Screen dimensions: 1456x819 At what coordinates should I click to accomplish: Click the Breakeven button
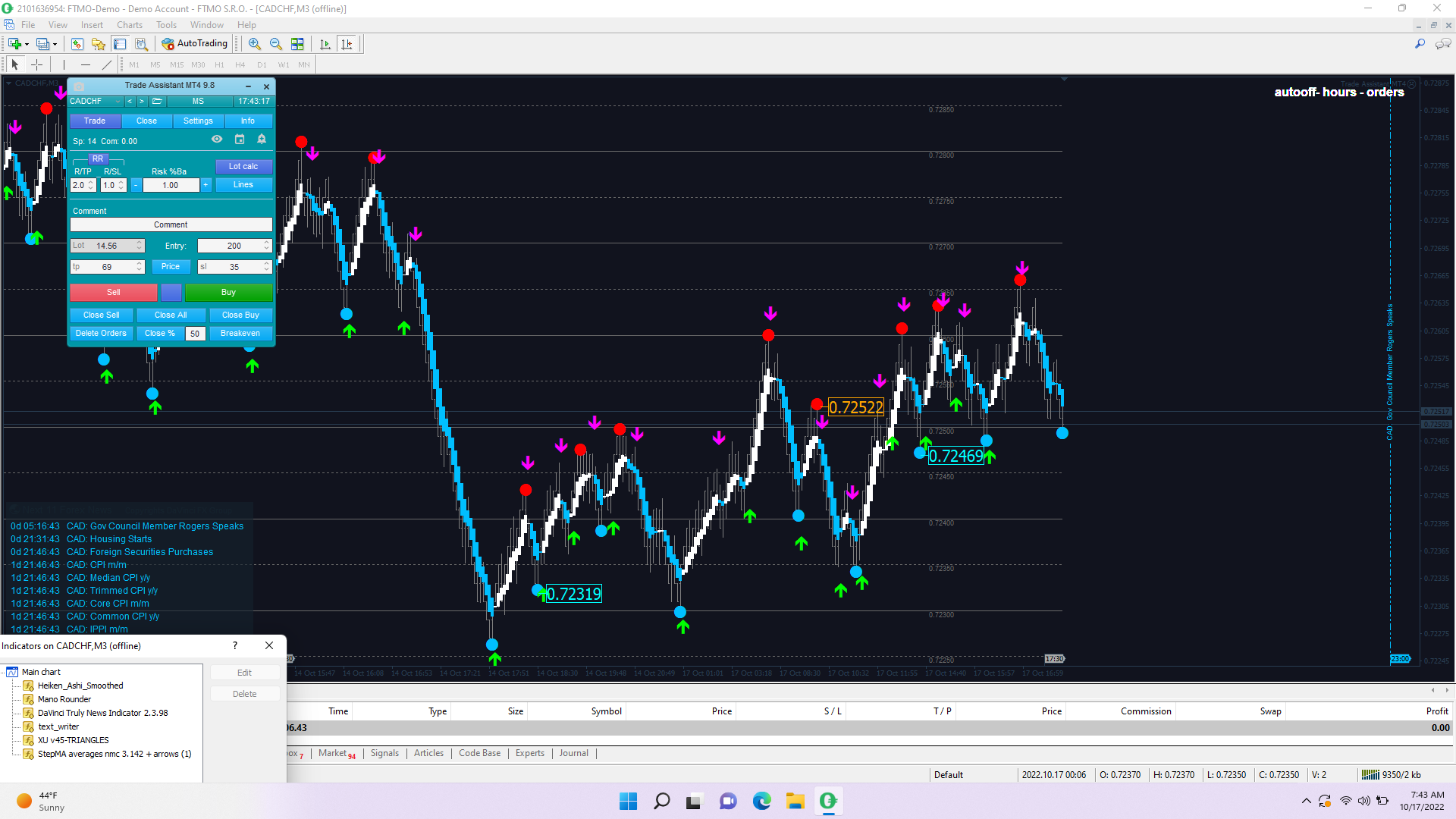(240, 334)
